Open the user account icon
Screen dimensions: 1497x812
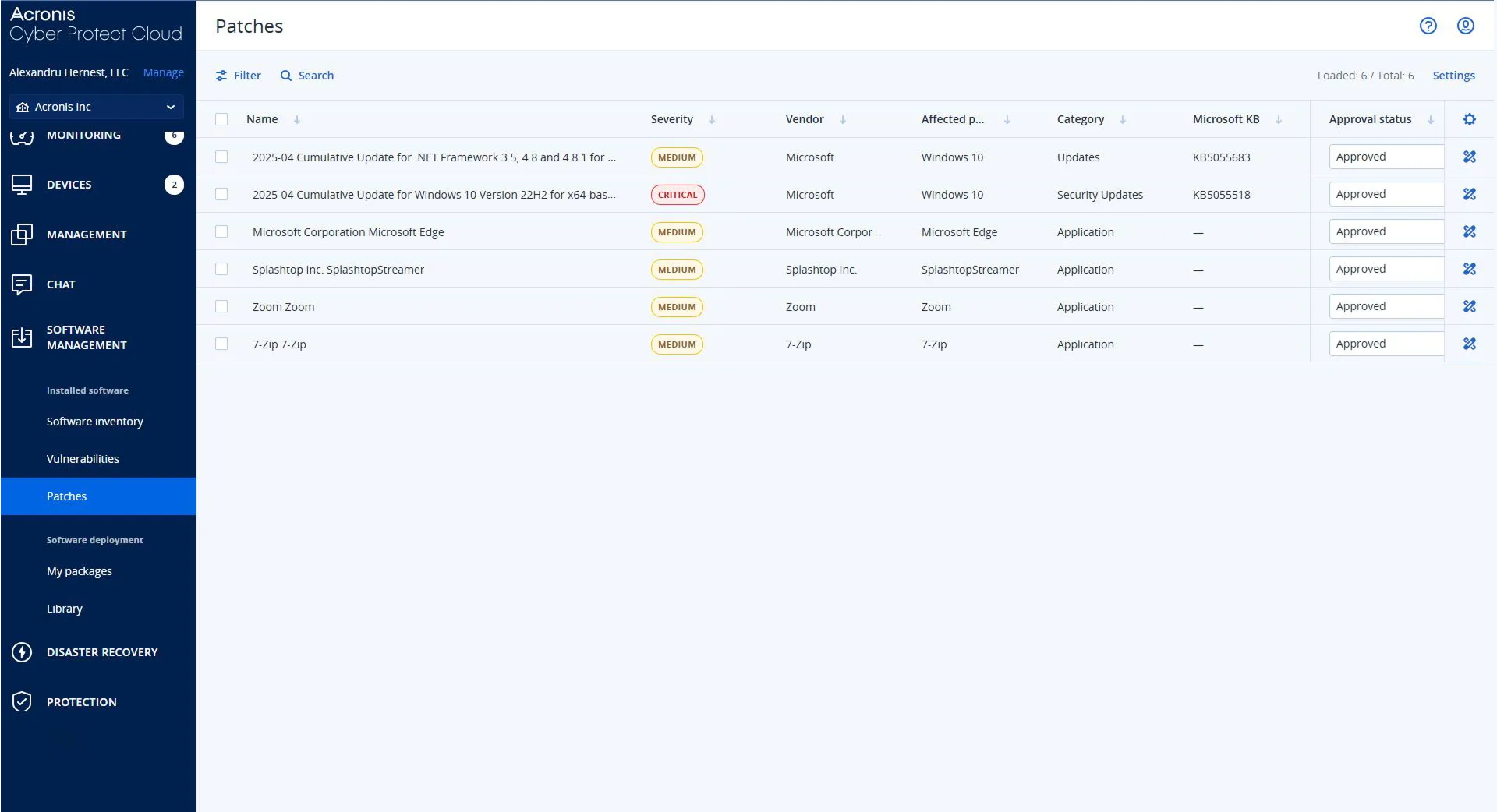click(x=1467, y=26)
